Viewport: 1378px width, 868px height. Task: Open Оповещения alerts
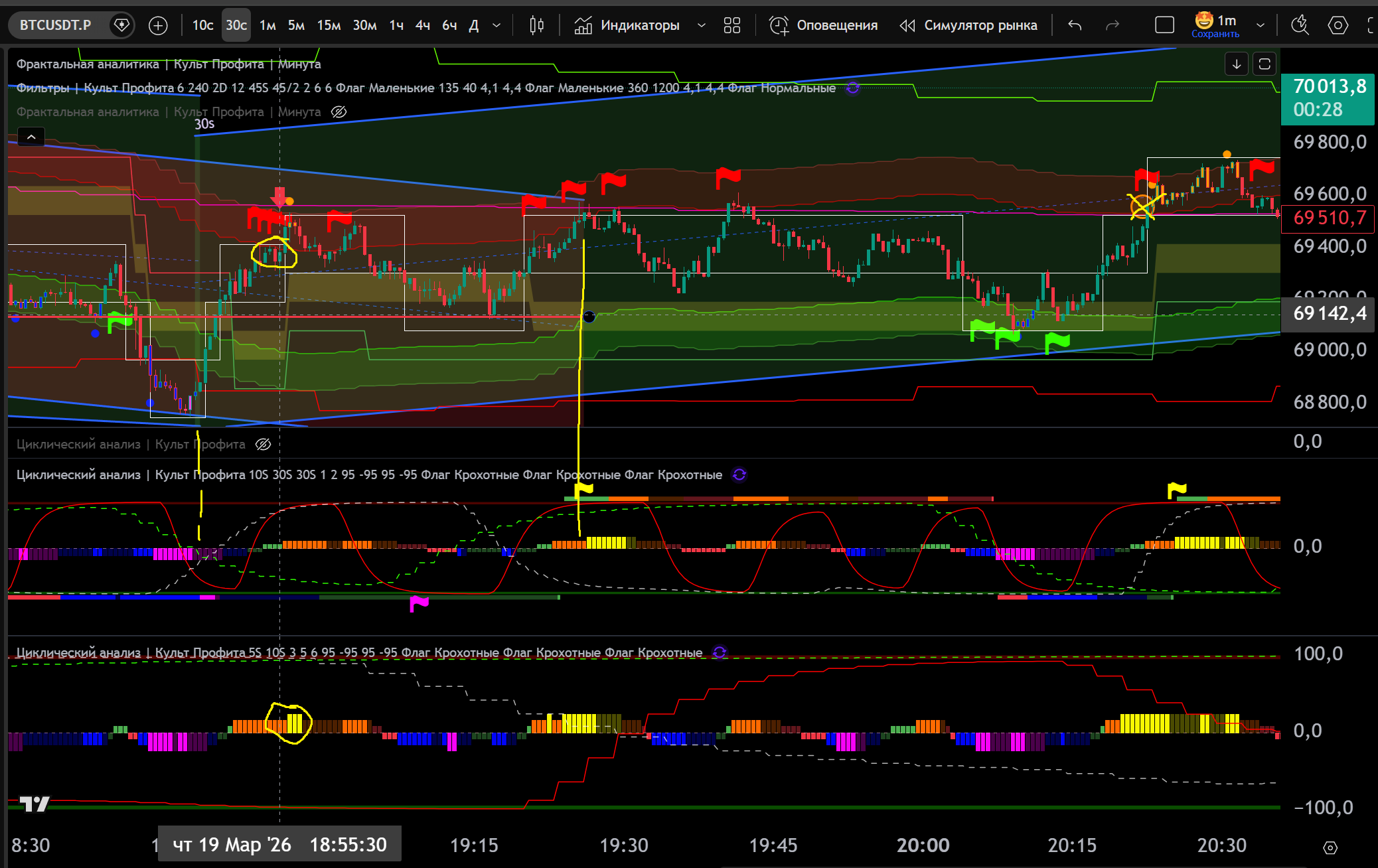[x=823, y=25]
